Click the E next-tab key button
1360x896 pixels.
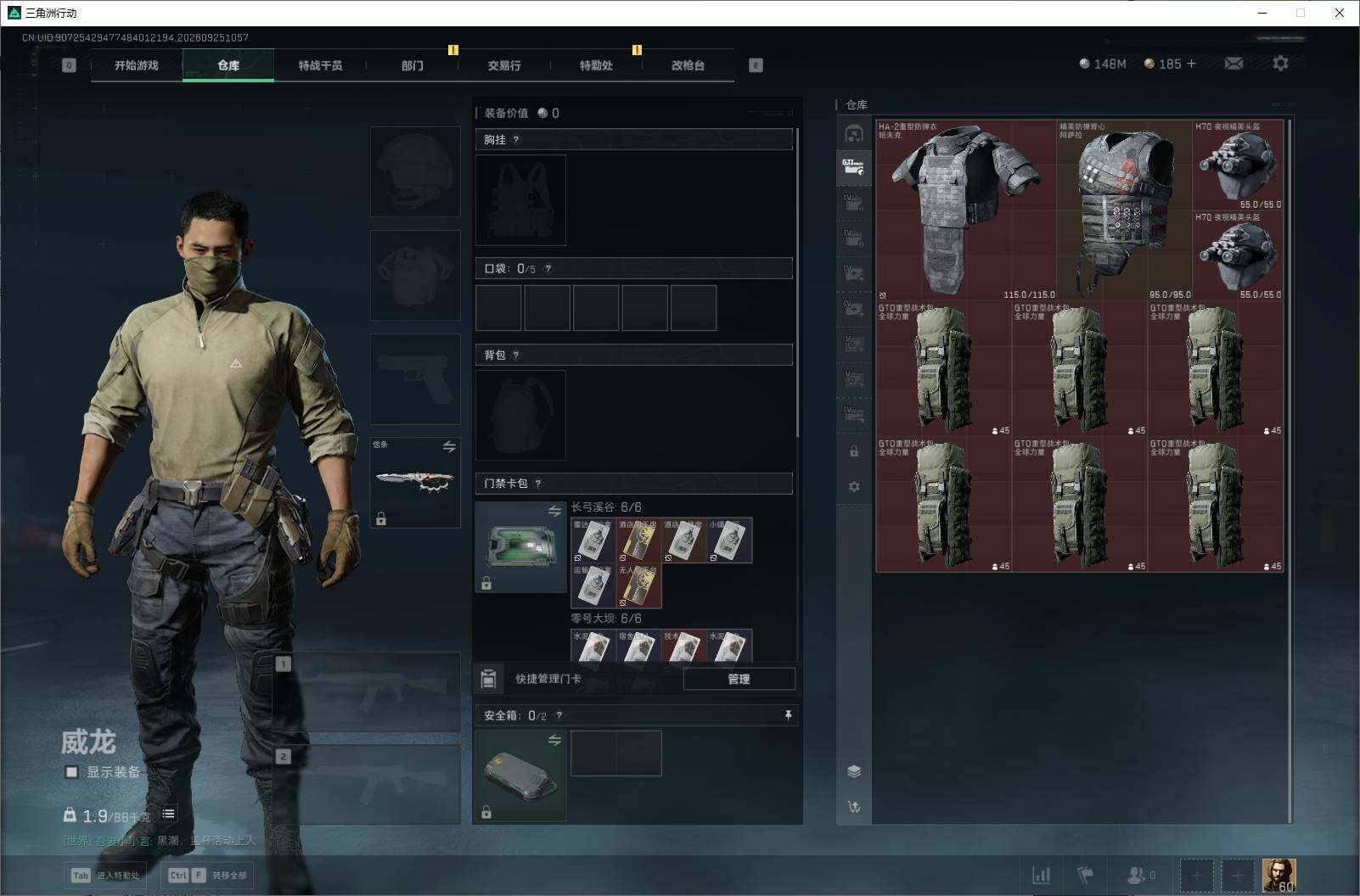(x=756, y=65)
